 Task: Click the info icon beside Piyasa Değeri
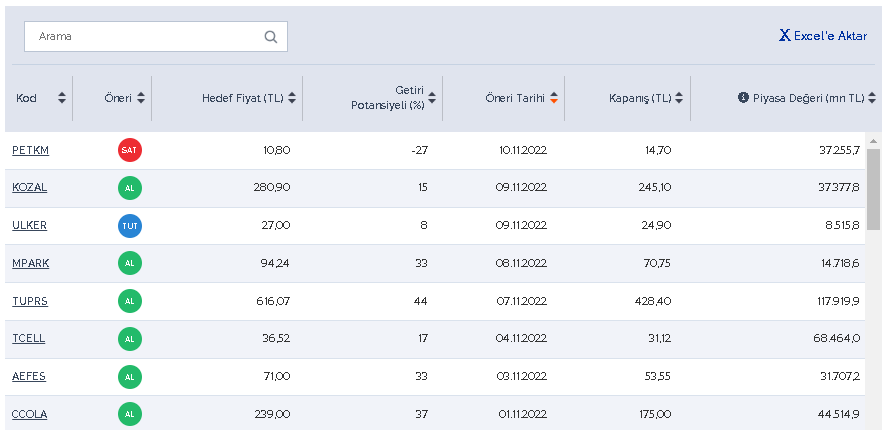[x=743, y=98]
